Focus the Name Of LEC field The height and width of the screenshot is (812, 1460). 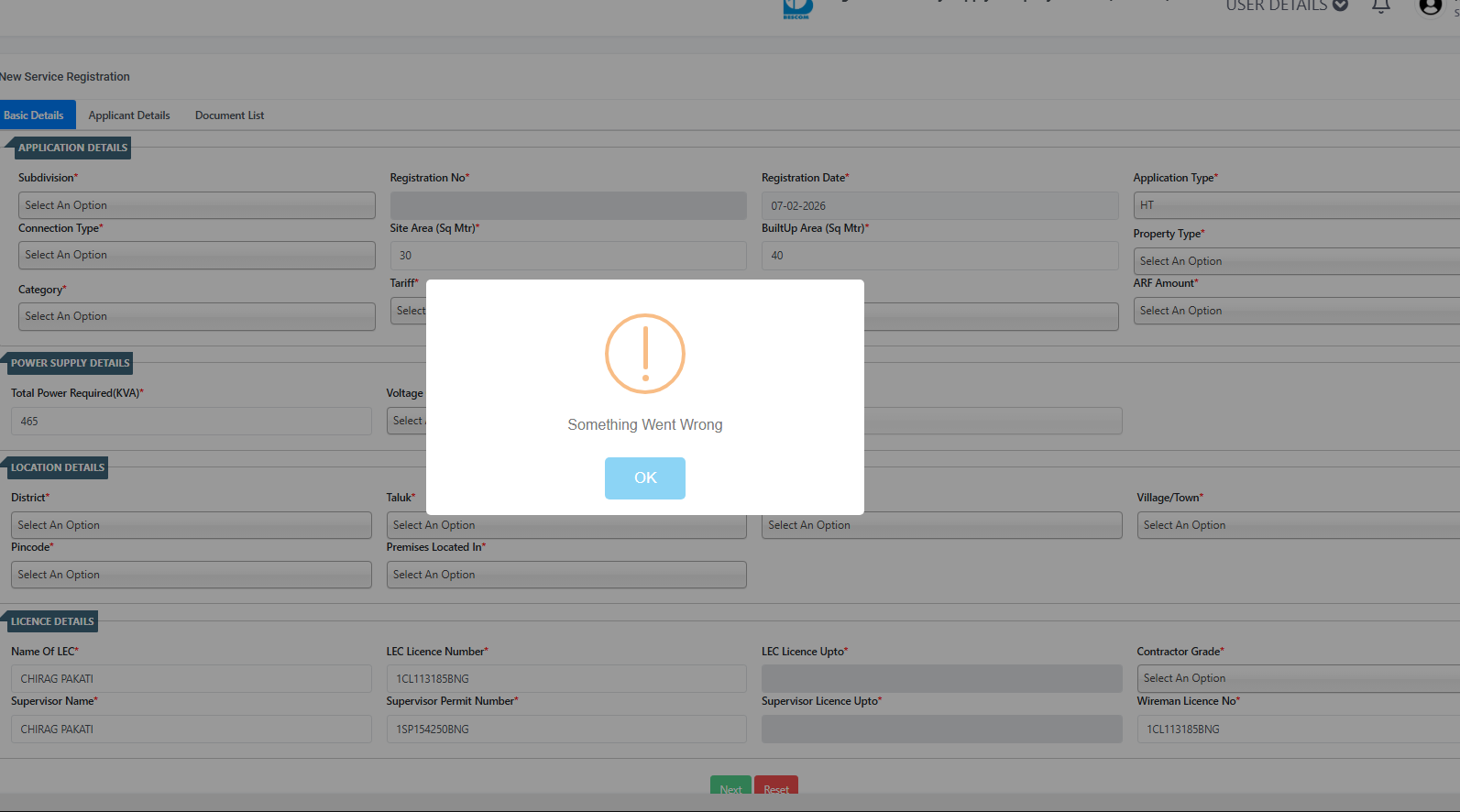click(192, 678)
